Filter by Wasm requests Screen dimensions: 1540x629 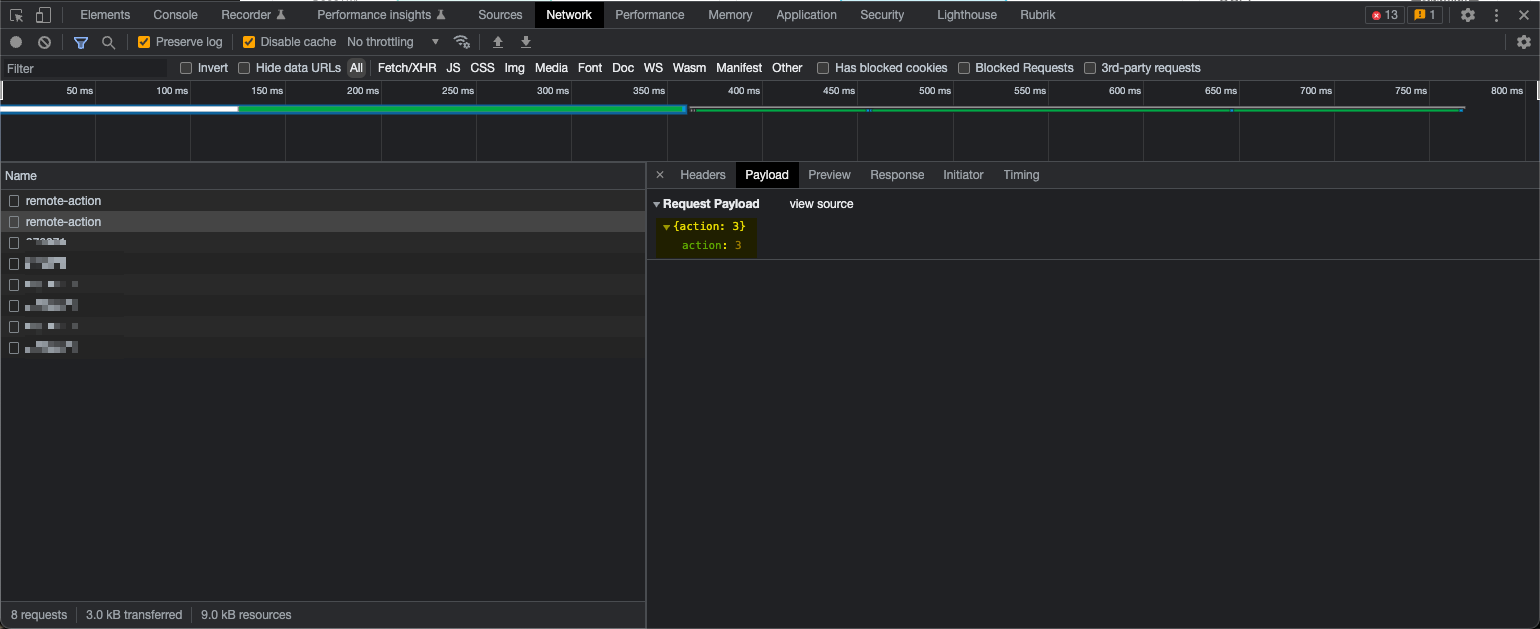point(689,68)
